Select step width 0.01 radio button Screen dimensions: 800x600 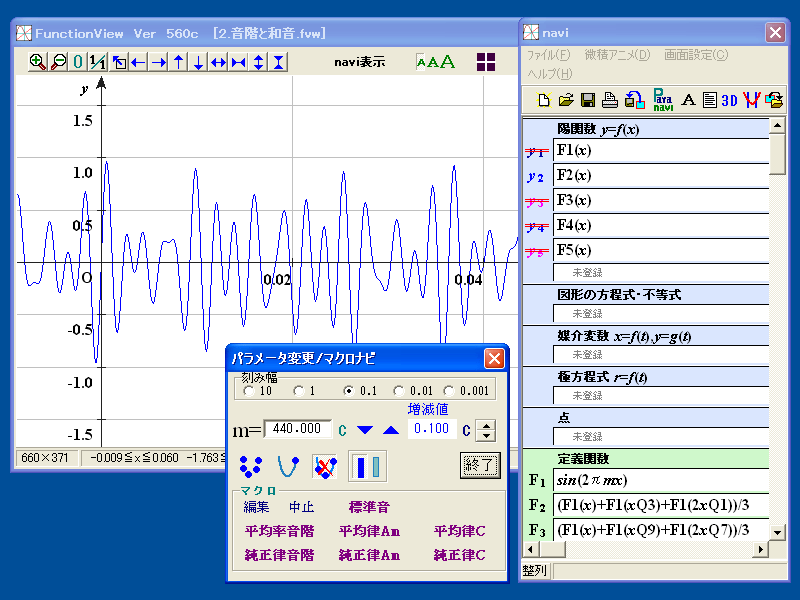398,391
